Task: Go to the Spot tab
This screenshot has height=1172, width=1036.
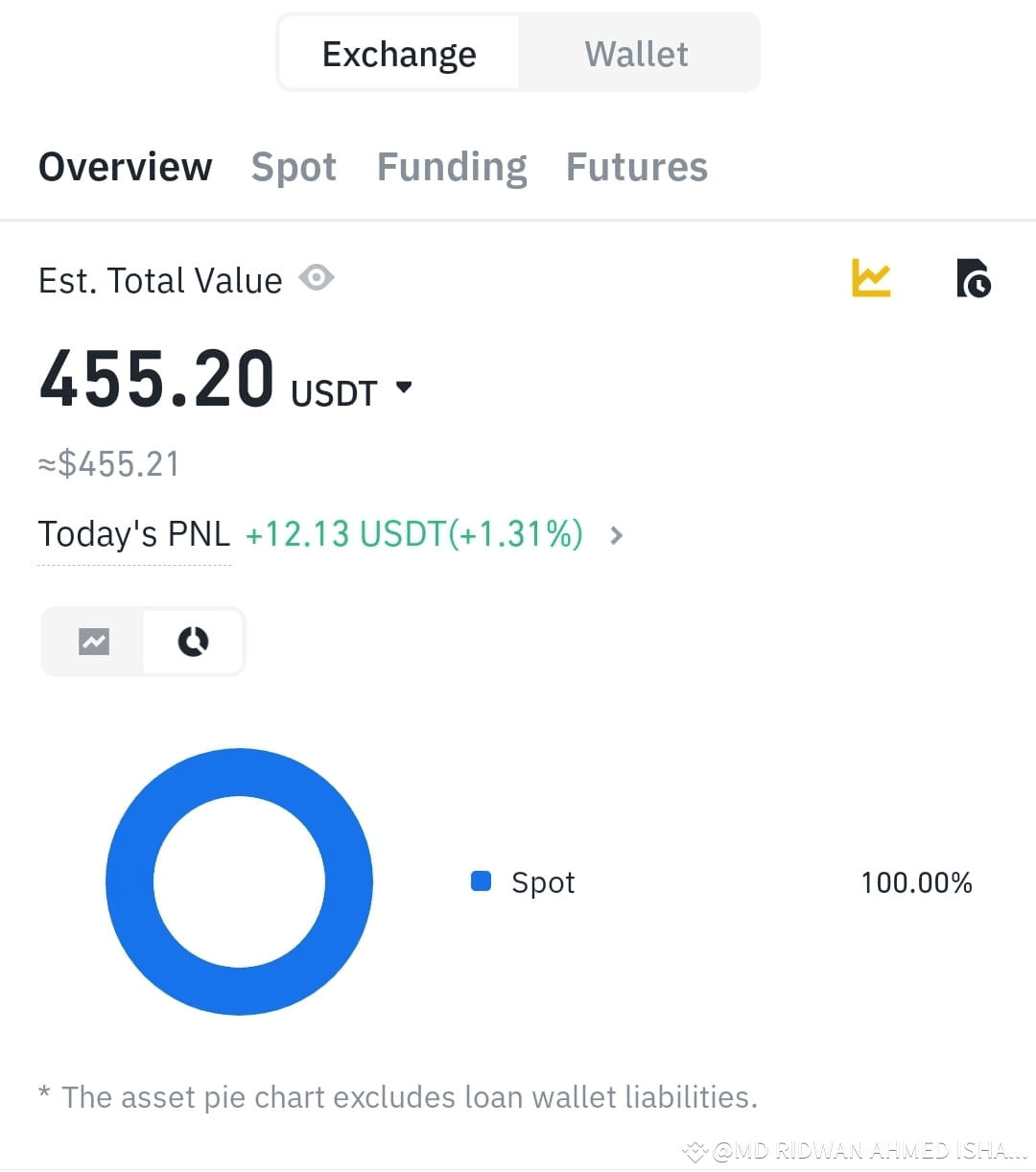Action: coord(294,167)
